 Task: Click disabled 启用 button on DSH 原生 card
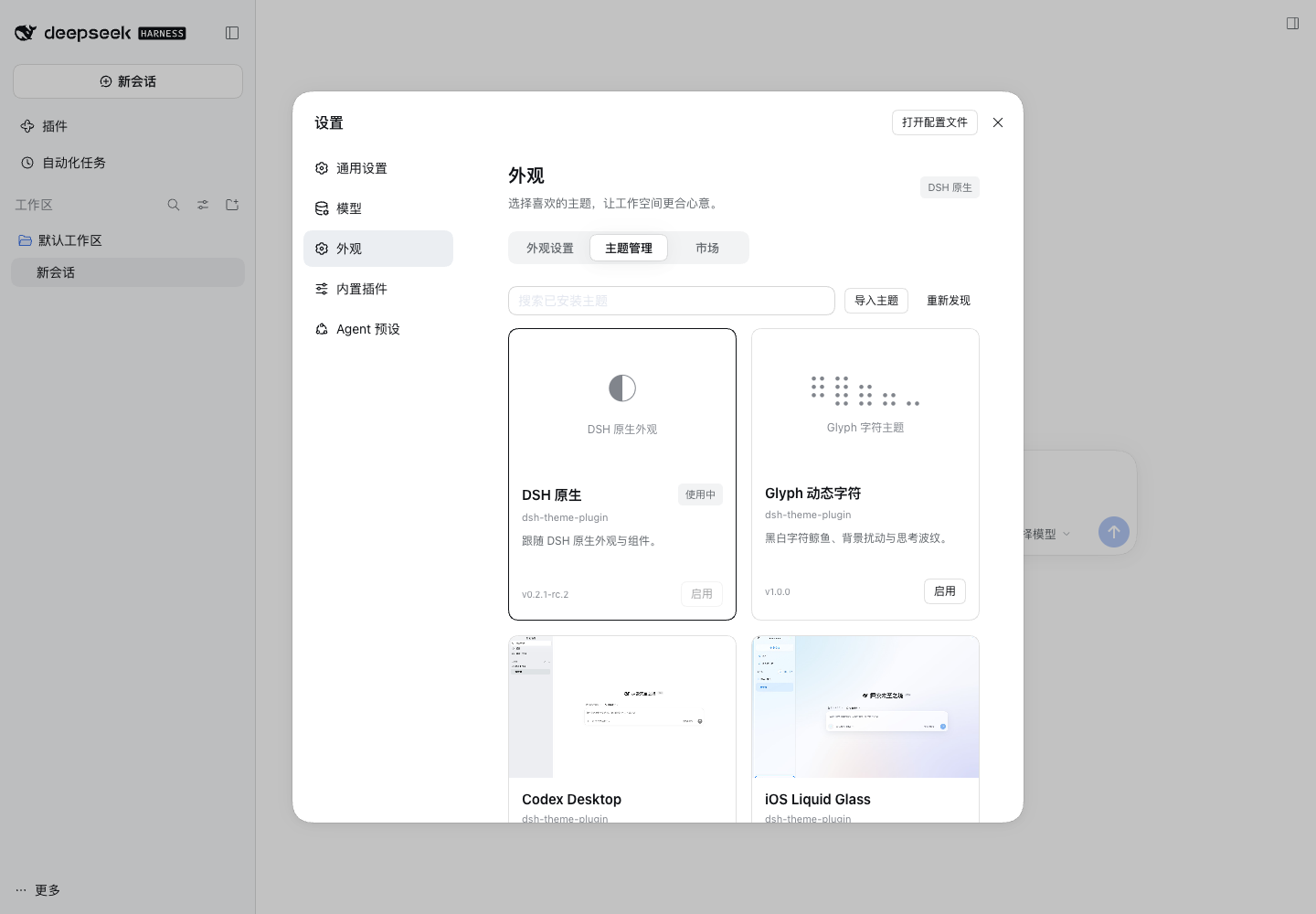702,594
